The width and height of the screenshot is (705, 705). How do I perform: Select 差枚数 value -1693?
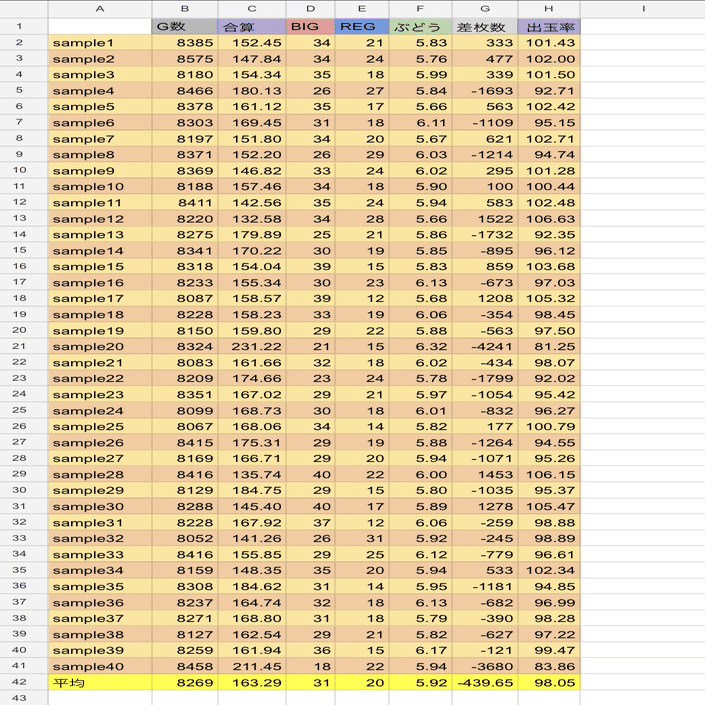pos(485,91)
